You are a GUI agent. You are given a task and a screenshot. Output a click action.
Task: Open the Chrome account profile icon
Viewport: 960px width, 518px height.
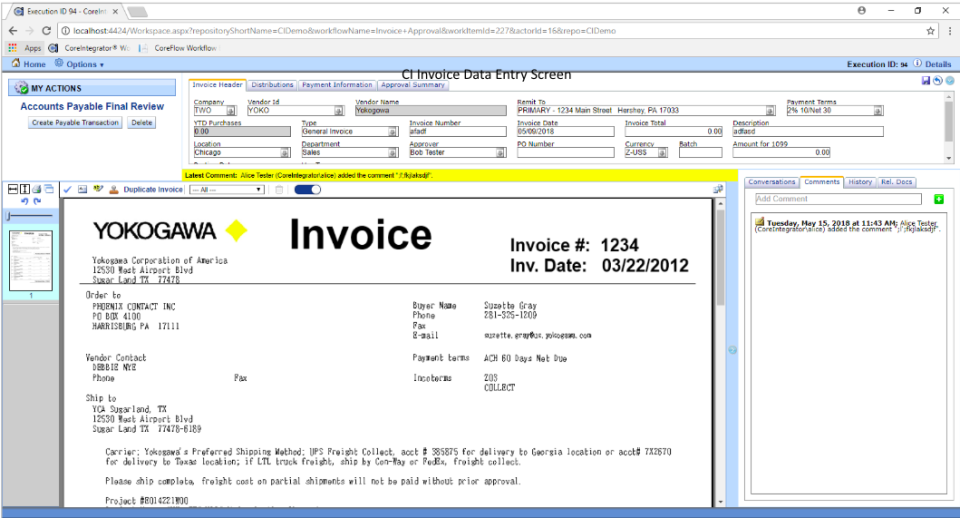[x=862, y=10]
